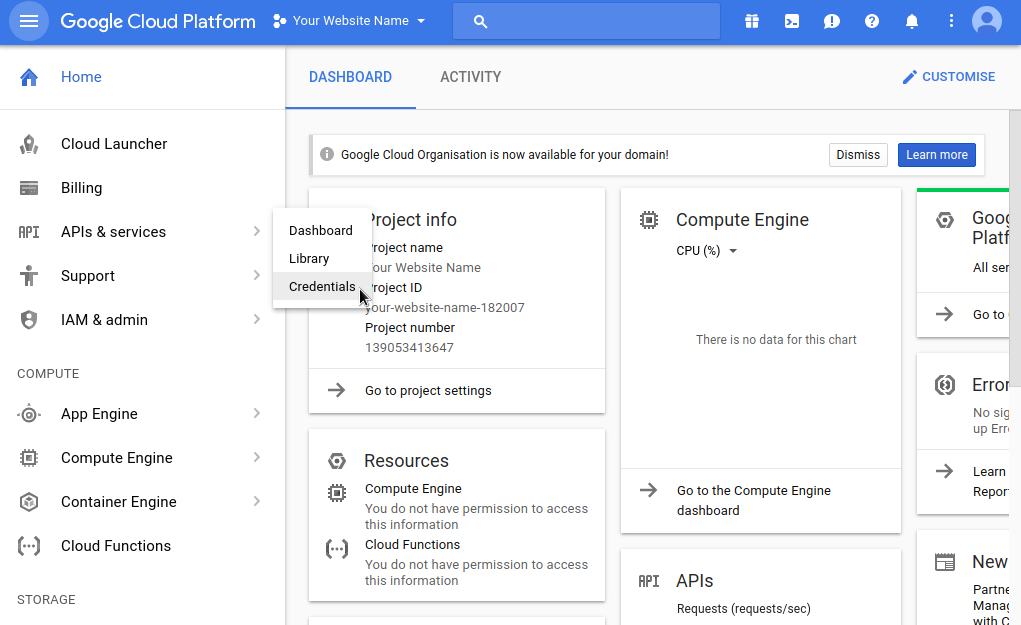Select Library in the APIs submenu
The image size is (1021, 625).
click(309, 258)
